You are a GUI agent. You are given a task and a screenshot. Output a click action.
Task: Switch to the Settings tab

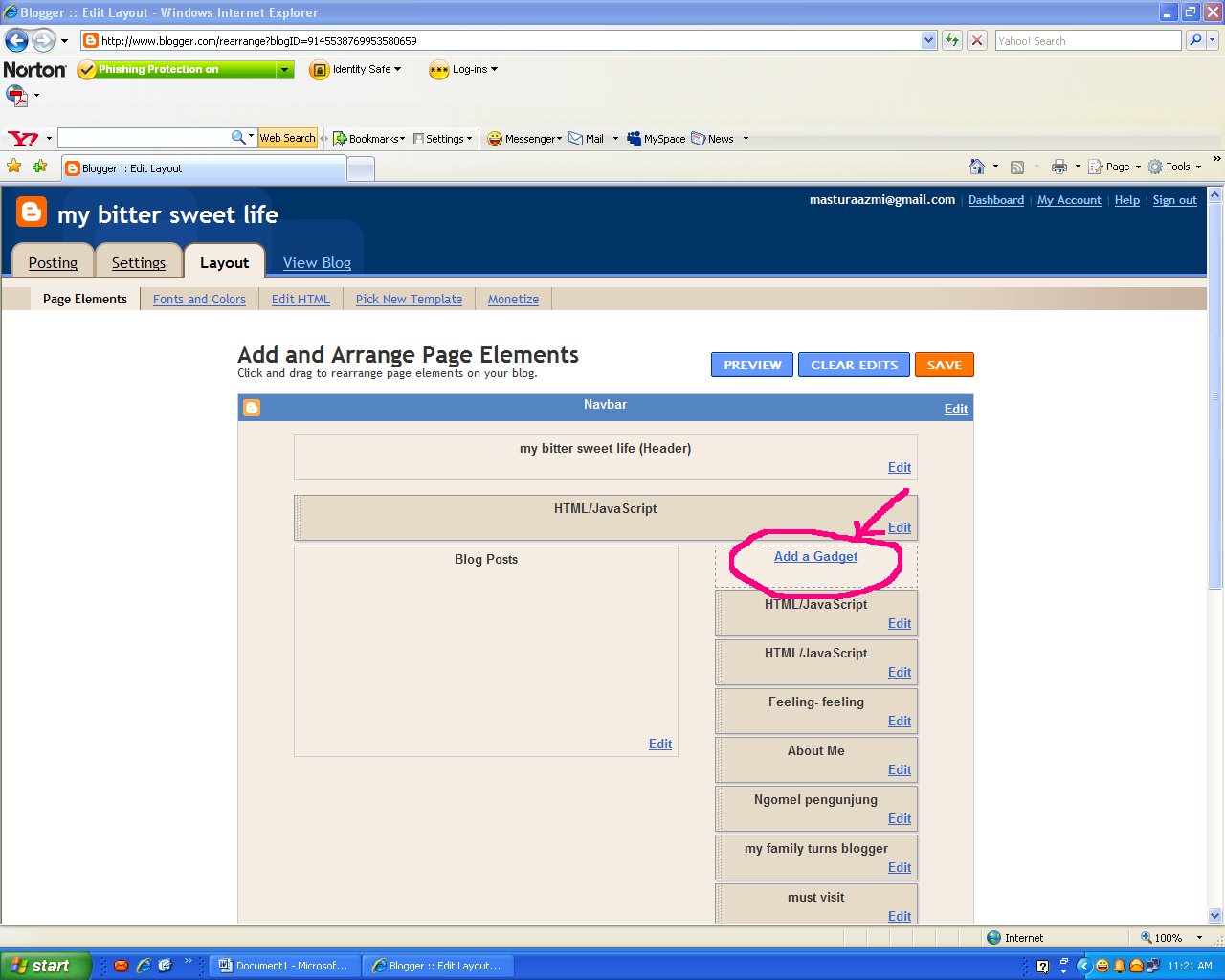[139, 262]
